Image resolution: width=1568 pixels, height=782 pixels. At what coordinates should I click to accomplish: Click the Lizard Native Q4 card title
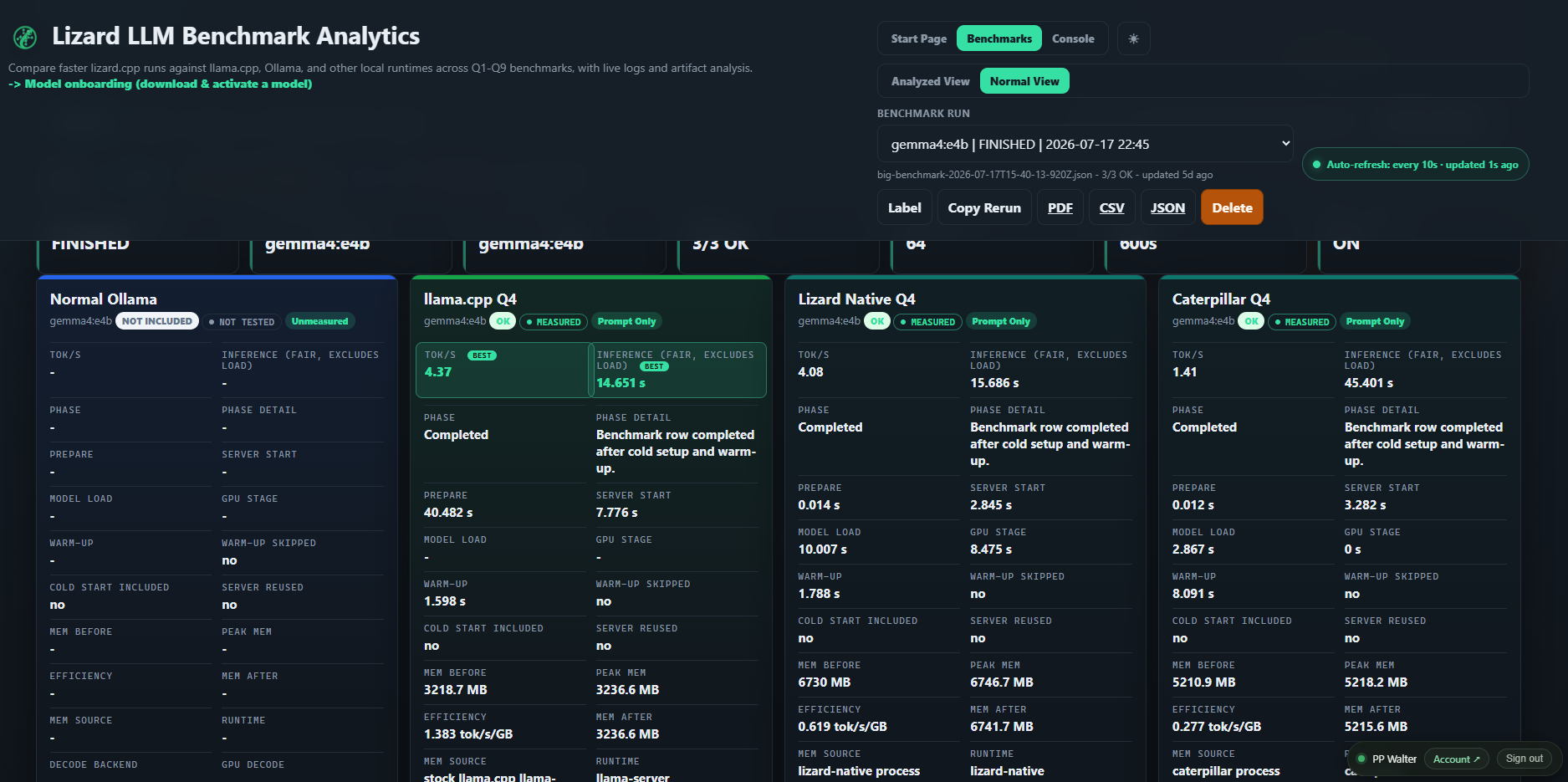[856, 299]
